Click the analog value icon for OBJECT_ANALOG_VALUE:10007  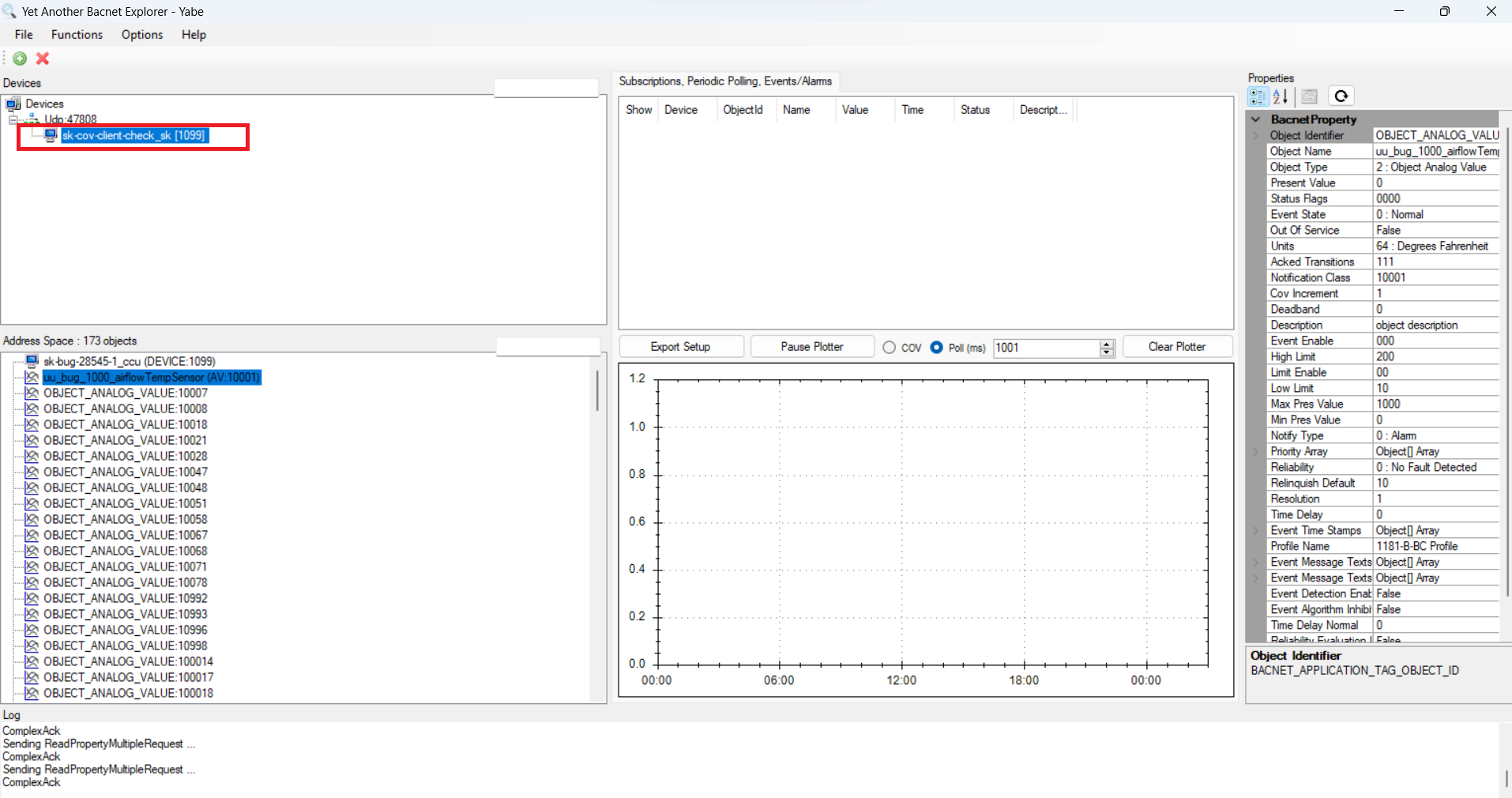32,393
